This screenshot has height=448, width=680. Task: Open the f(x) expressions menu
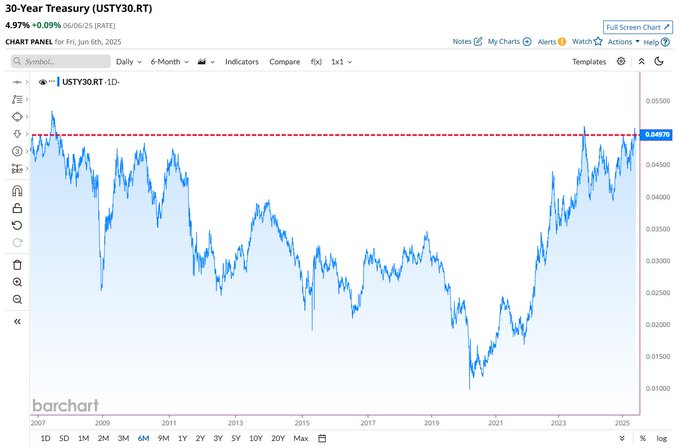[316, 62]
